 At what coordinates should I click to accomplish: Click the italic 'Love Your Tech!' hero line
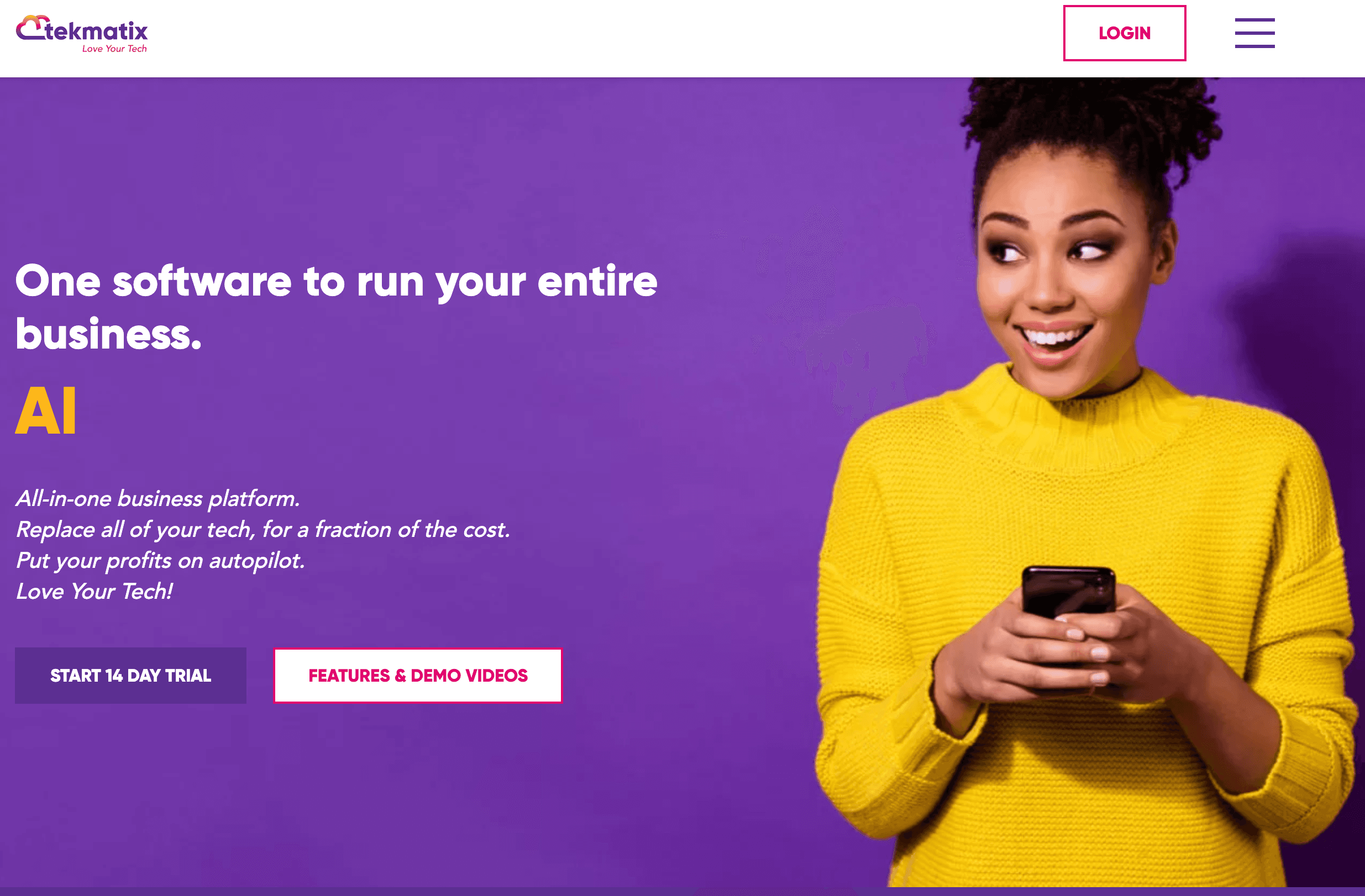94,592
